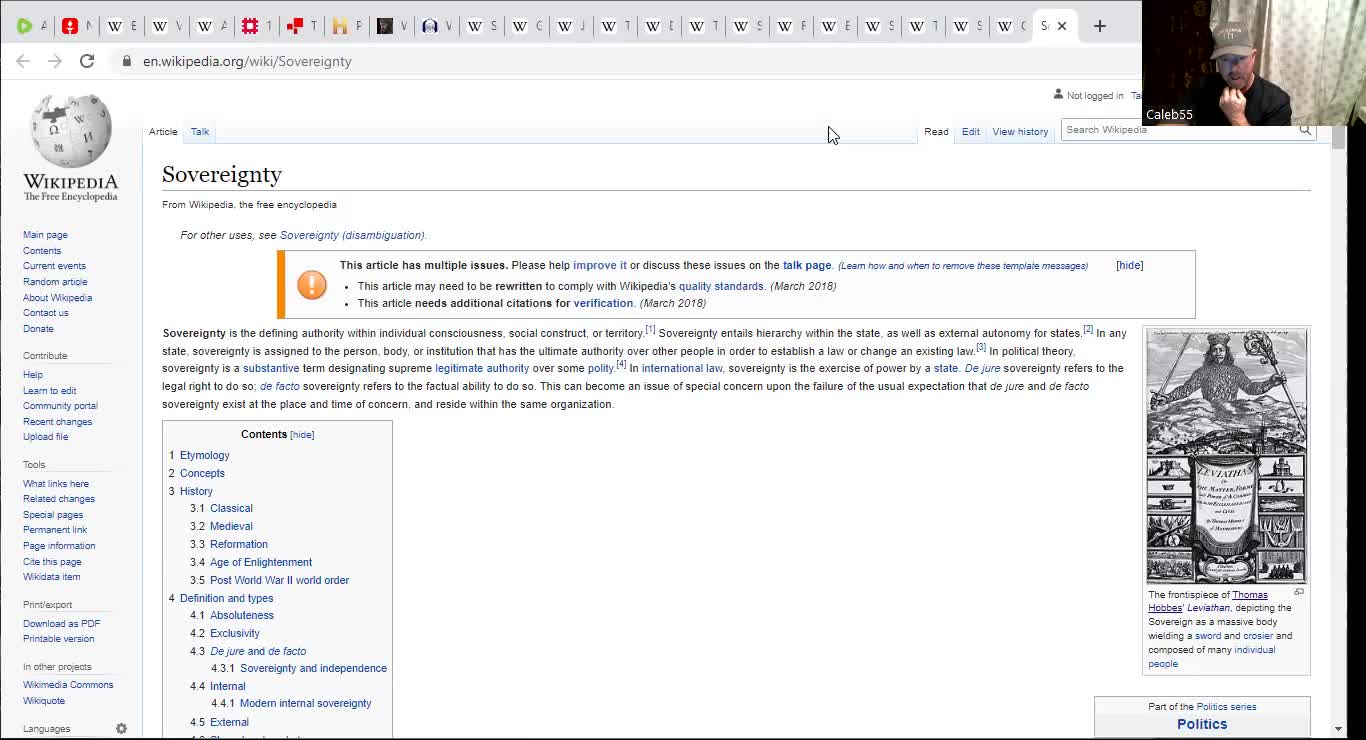Open the Sovereignty (disambiguation) link
The image size is (1366, 740).
pyautogui.click(x=352, y=235)
